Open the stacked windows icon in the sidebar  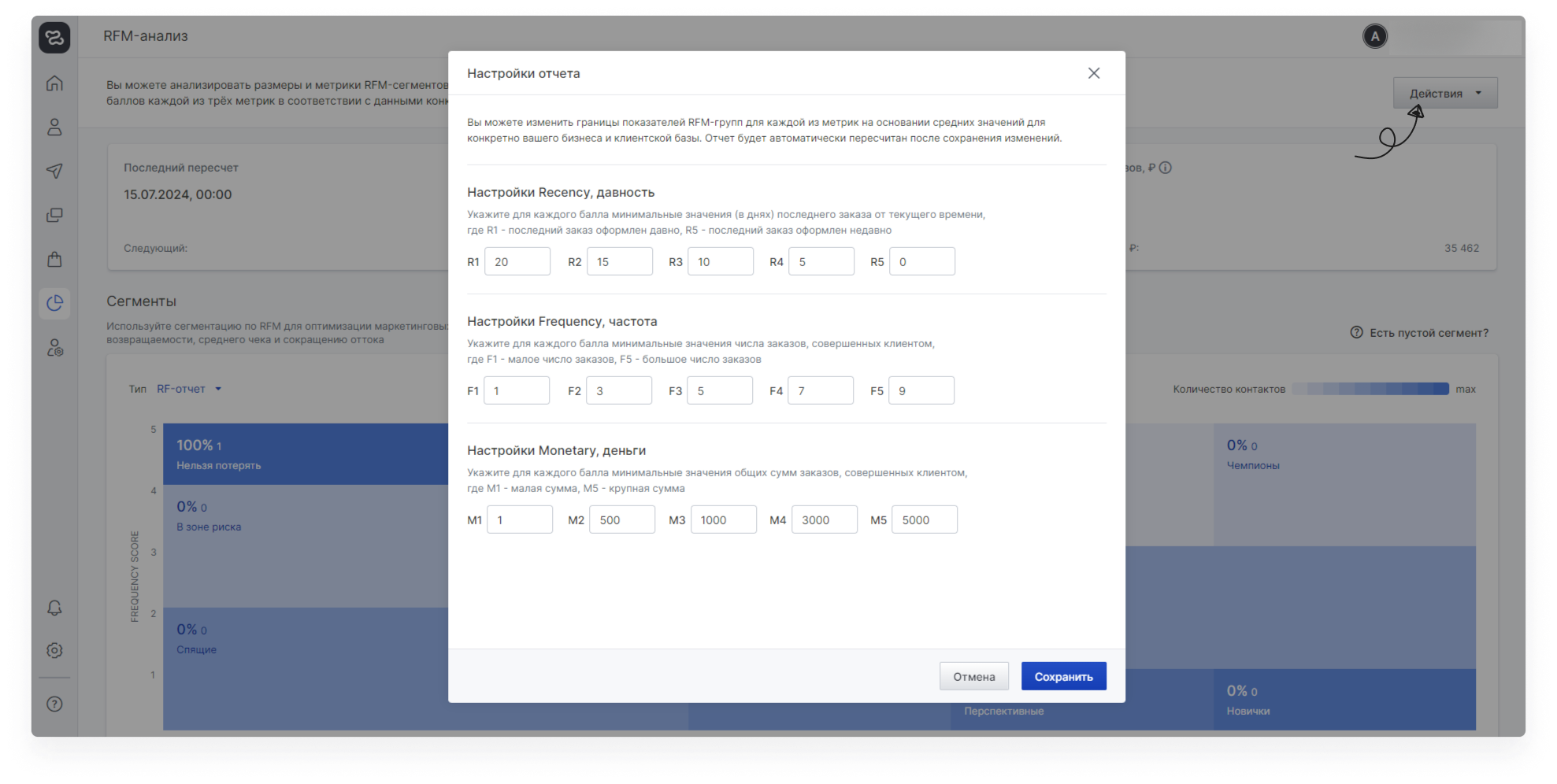54,215
